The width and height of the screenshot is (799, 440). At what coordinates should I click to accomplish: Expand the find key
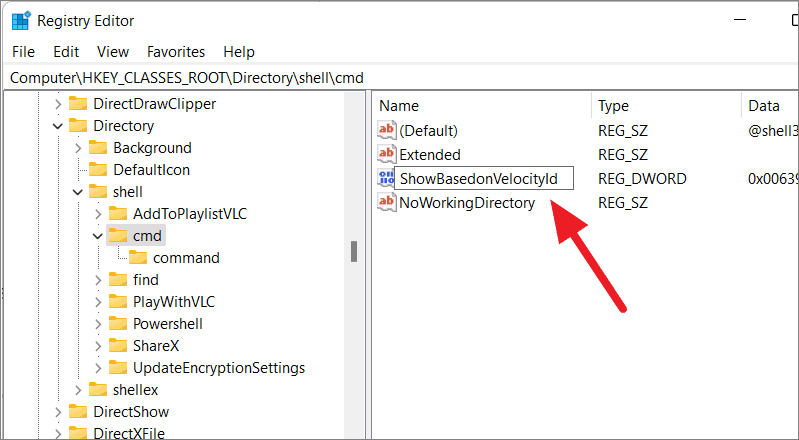pyautogui.click(x=98, y=280)
